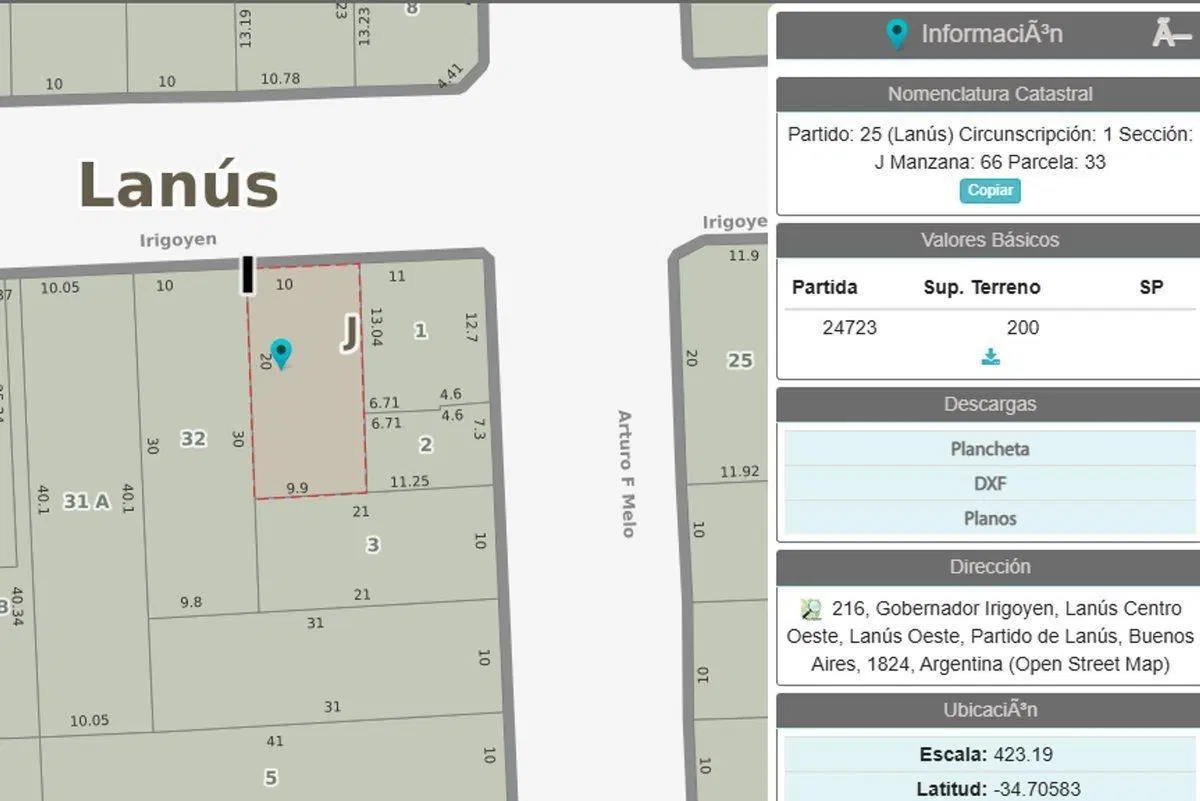Viewport: 1200px width, 801px height.
Task: Download the DXF file
Action: coord(990,484)
